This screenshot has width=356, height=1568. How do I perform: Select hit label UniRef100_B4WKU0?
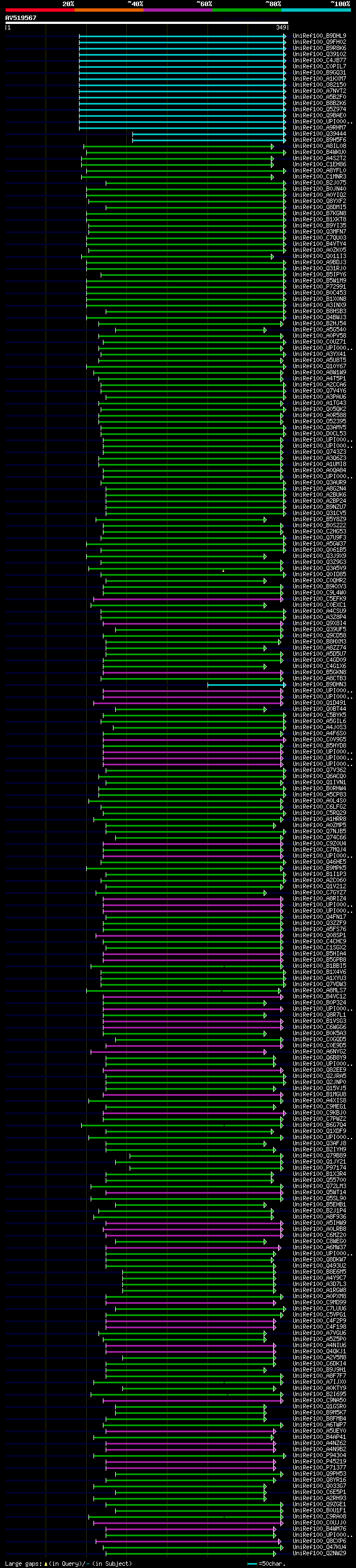click(319, 152)
